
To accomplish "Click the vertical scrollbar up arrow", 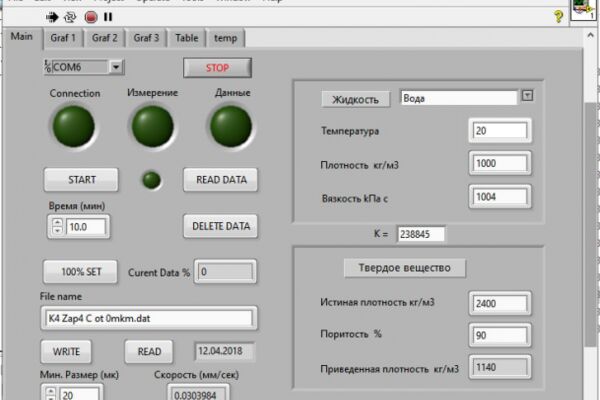I will [590, 35].
